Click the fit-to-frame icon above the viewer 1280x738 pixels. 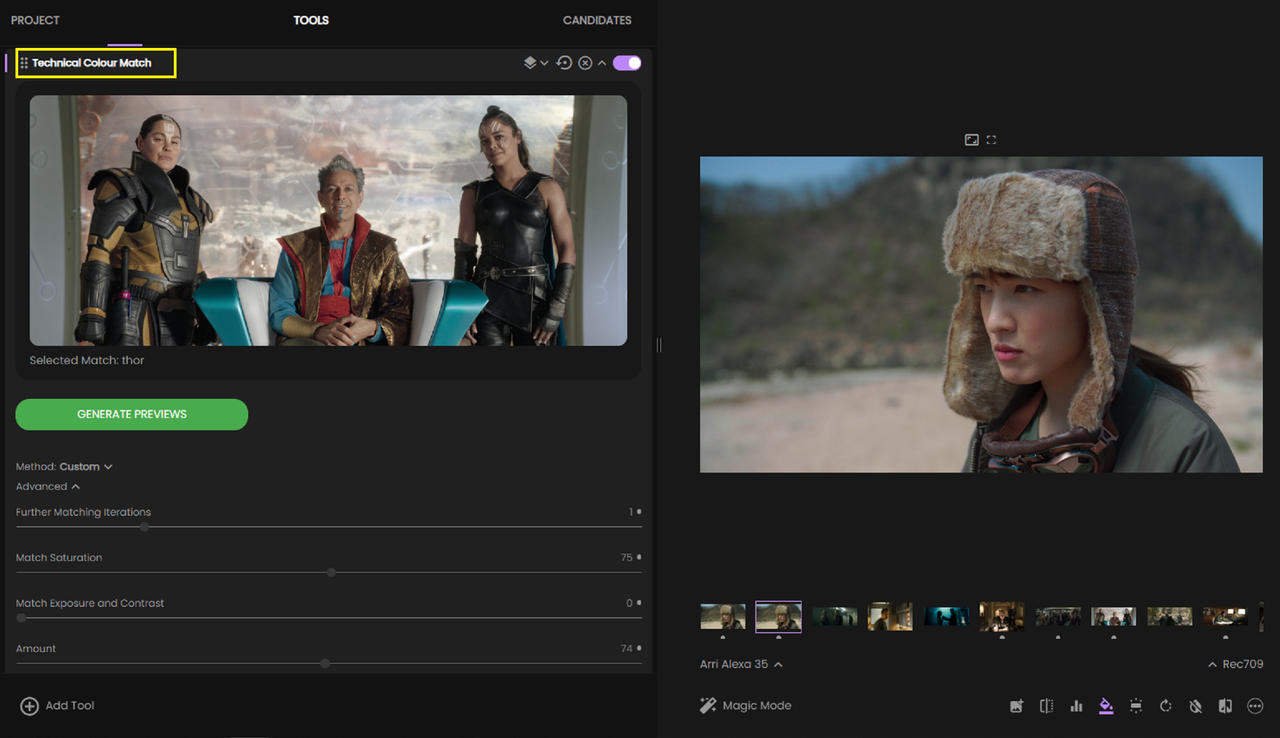tap(971, 140)
